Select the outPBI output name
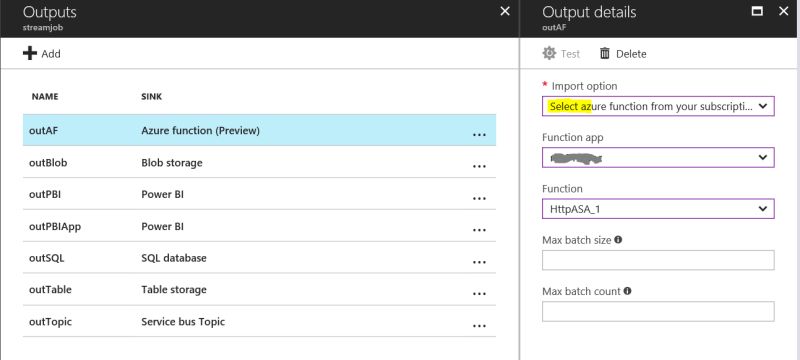Screen dimensions: 800x360 (x=45, y=194)
